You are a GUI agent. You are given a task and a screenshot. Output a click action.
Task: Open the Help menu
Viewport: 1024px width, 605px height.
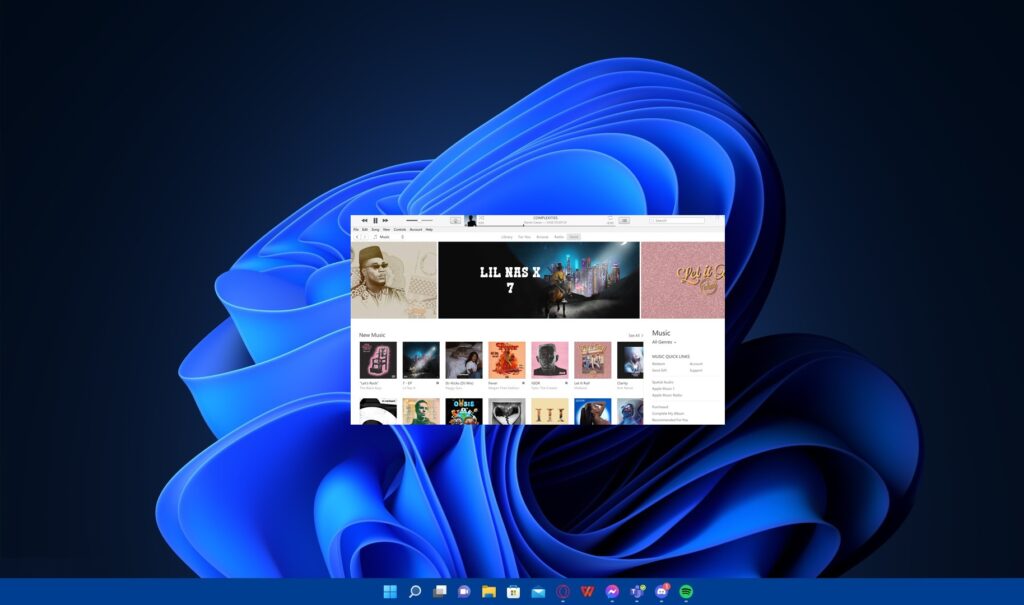(429, 229)
